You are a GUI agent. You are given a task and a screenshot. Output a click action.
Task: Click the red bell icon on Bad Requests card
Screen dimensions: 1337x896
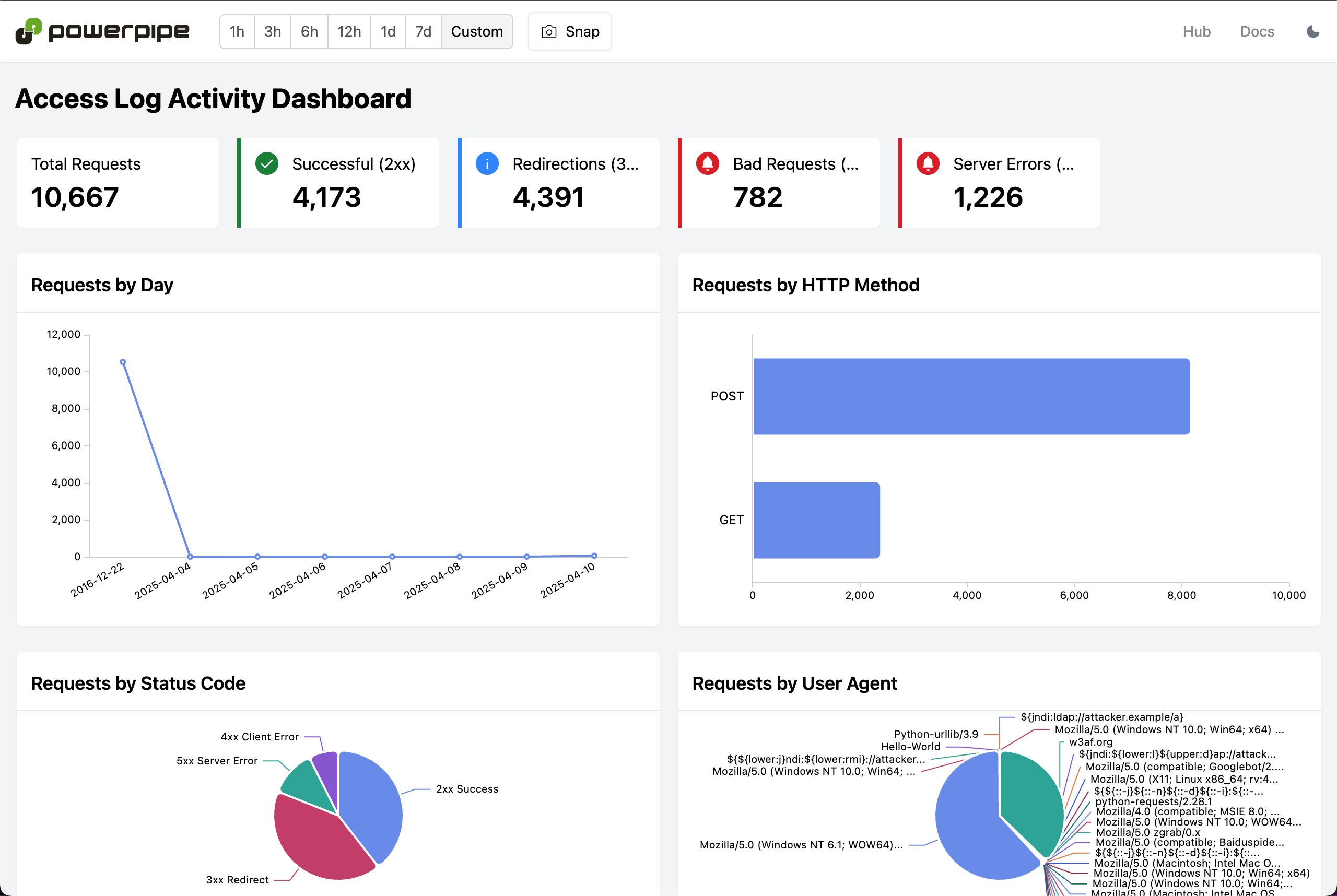coord(707,163)
